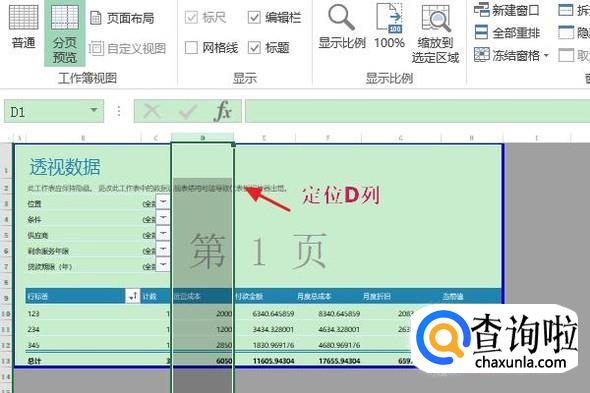Switch to 普通 normal view

coord(23,27)
